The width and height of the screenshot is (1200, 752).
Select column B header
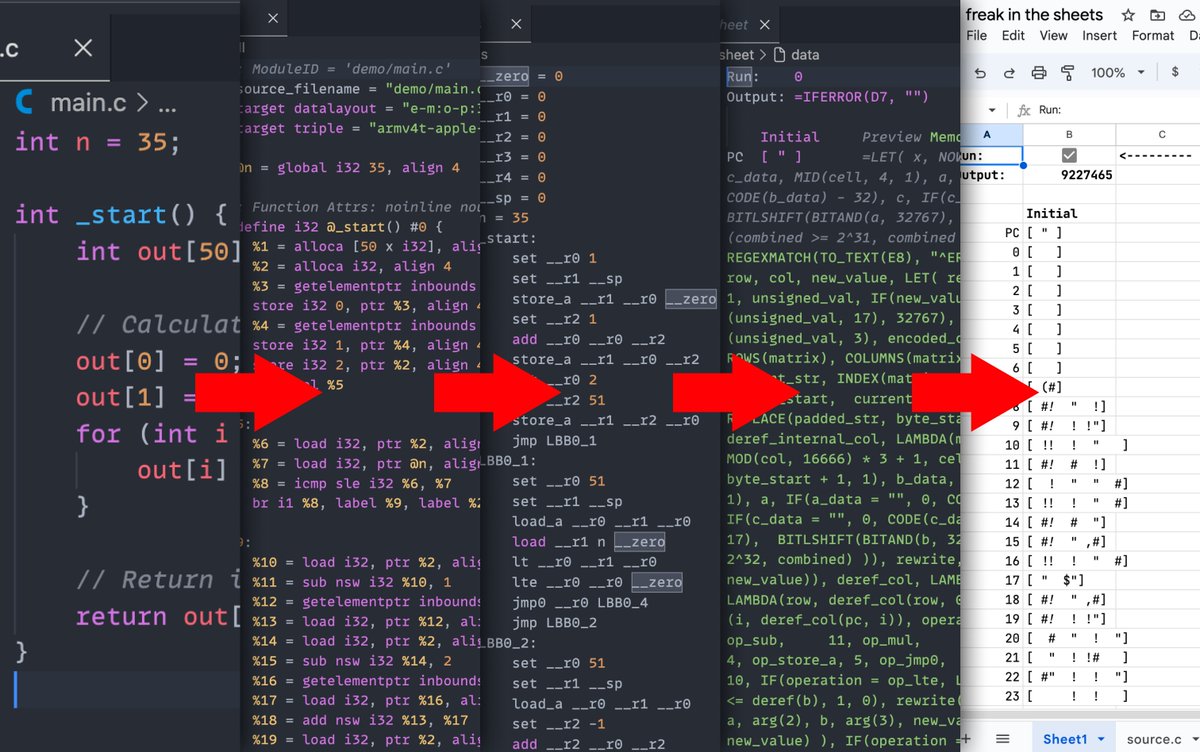(1069, 135)
